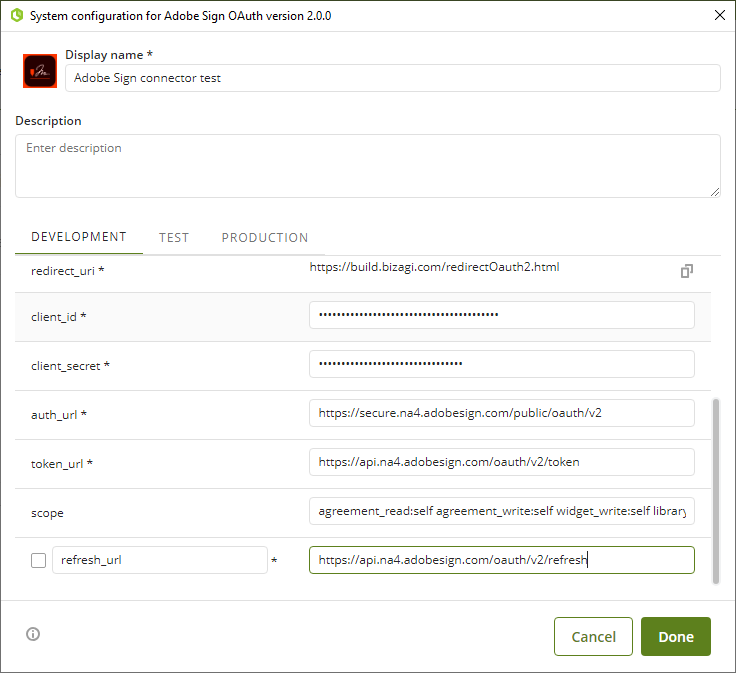Viewport: 736px width, 673px height.
Task: Click the token_url label
Action: point(61,464)
